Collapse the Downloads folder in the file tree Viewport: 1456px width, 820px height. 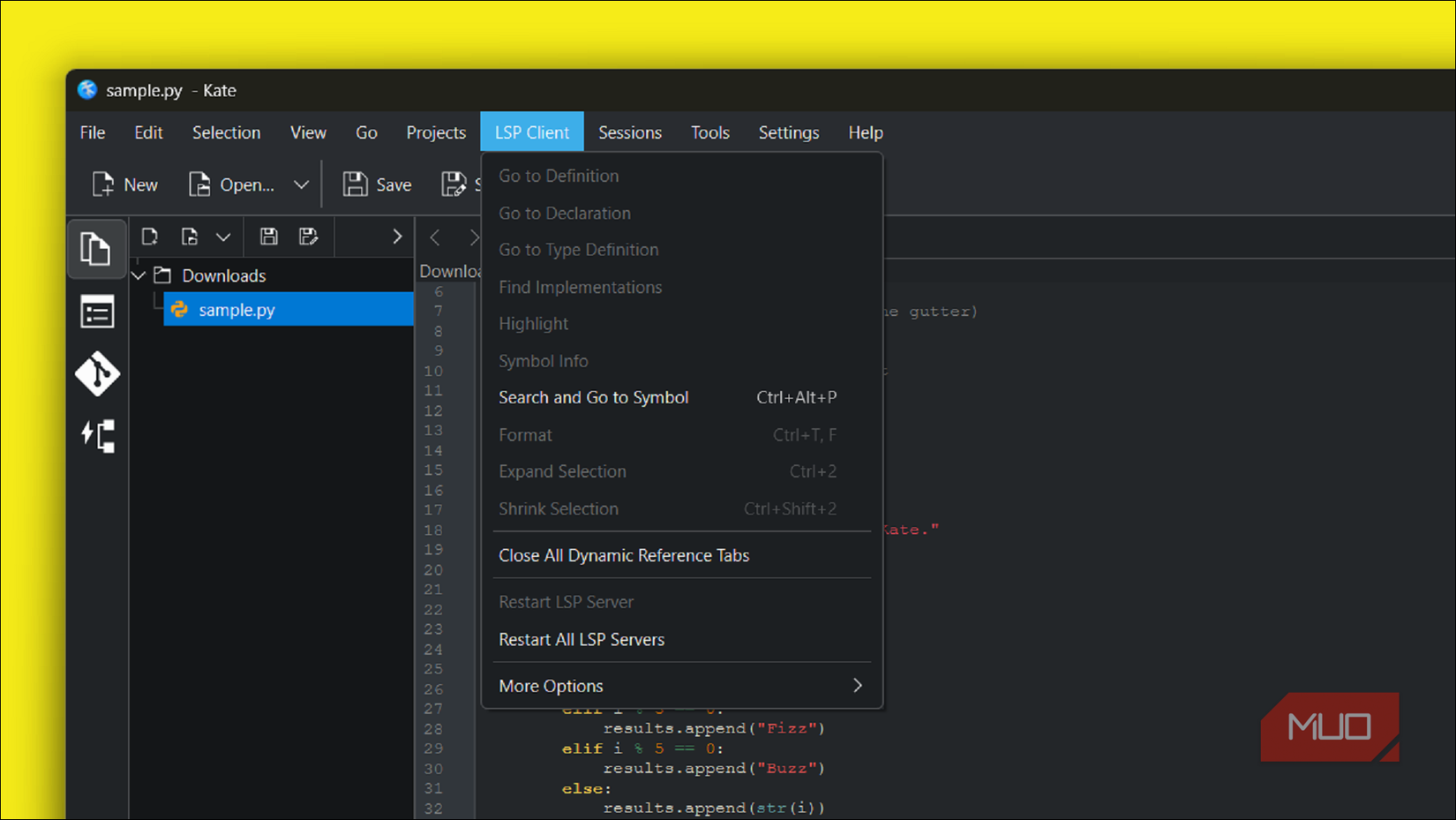(139, 275)
